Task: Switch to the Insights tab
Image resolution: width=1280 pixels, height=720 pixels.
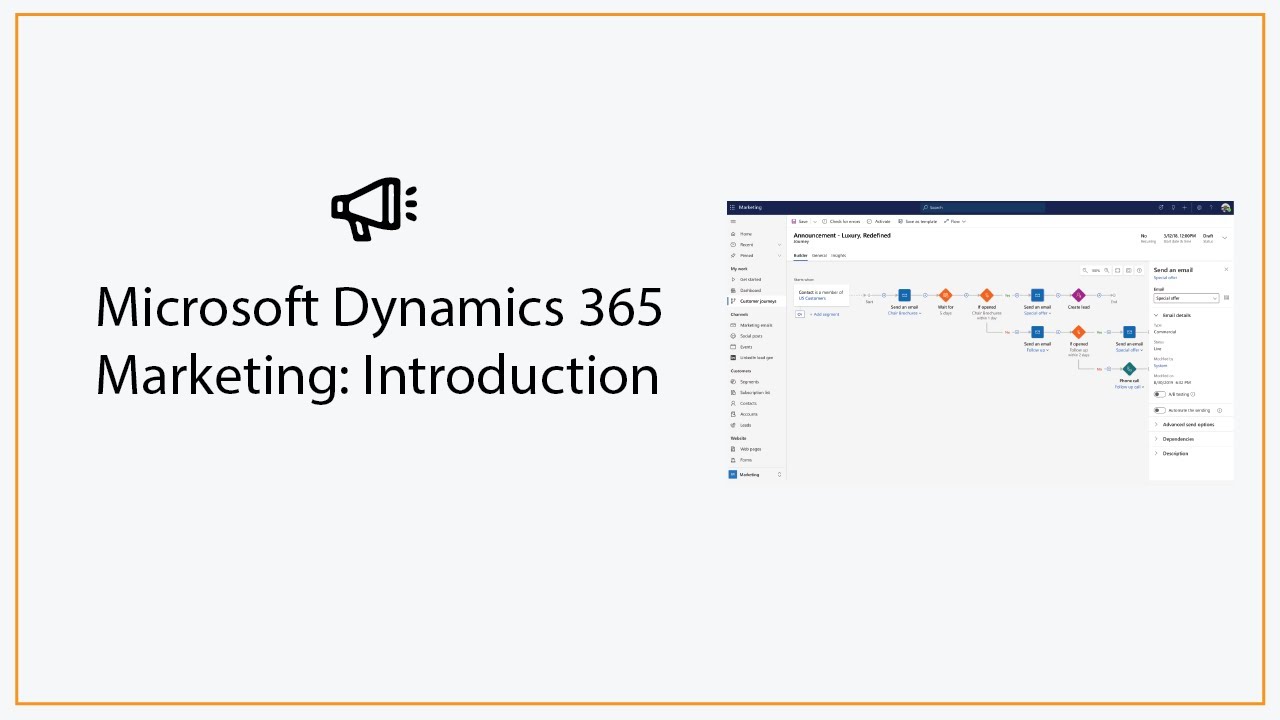Action: click(838, 255)
